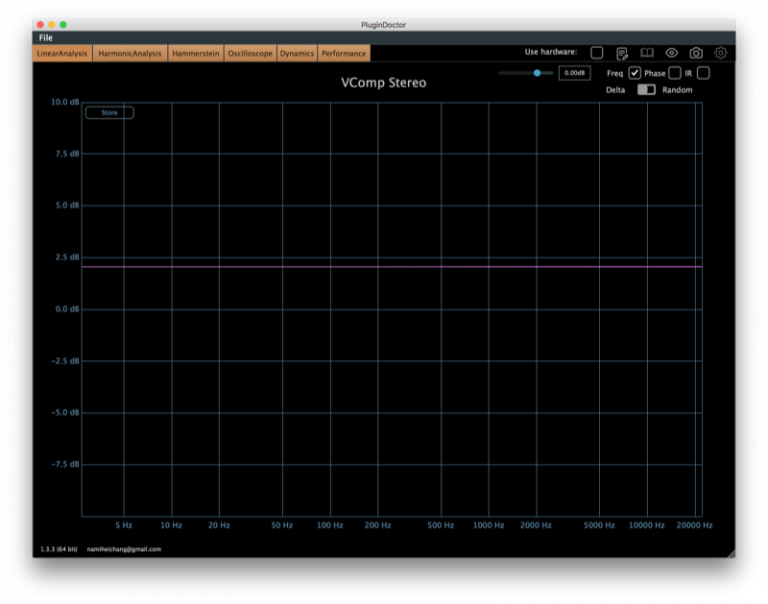Tick the IR checkbox
The height and width of the screenshot is (604, 768).
point(704,73)
